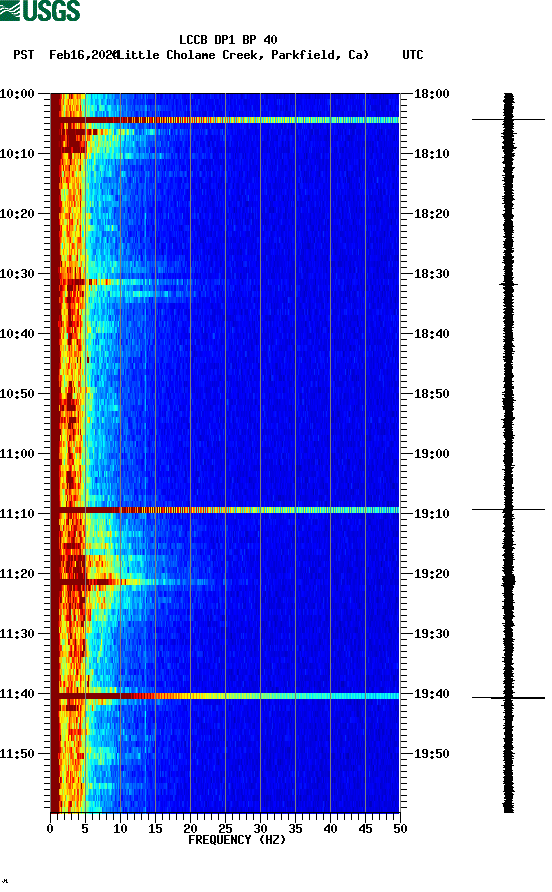Click the 19:40 UTC time label
552x892 pixels.
pos(432,694)
